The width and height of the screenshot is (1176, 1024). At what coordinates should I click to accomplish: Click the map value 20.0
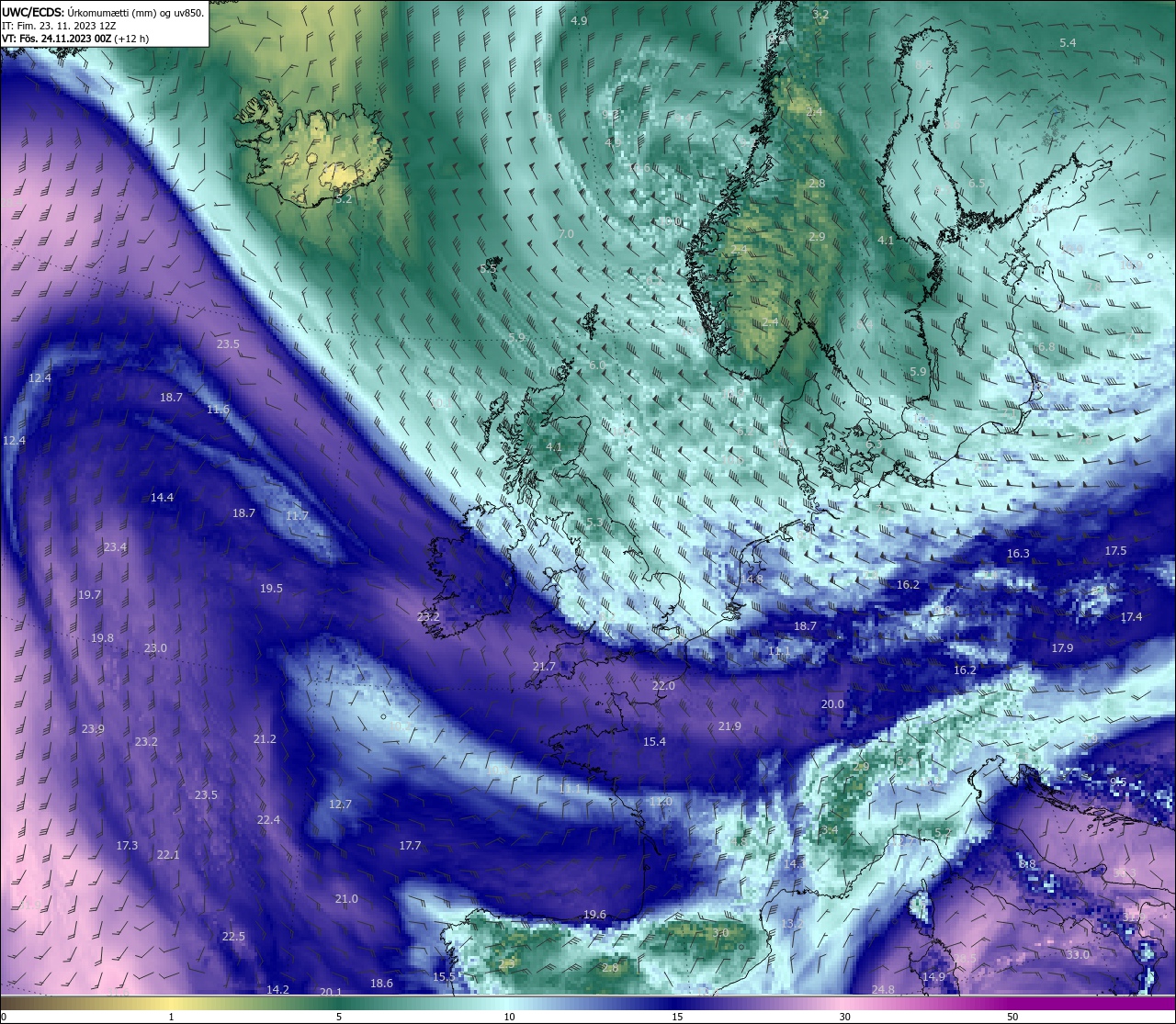click(832, 704)
